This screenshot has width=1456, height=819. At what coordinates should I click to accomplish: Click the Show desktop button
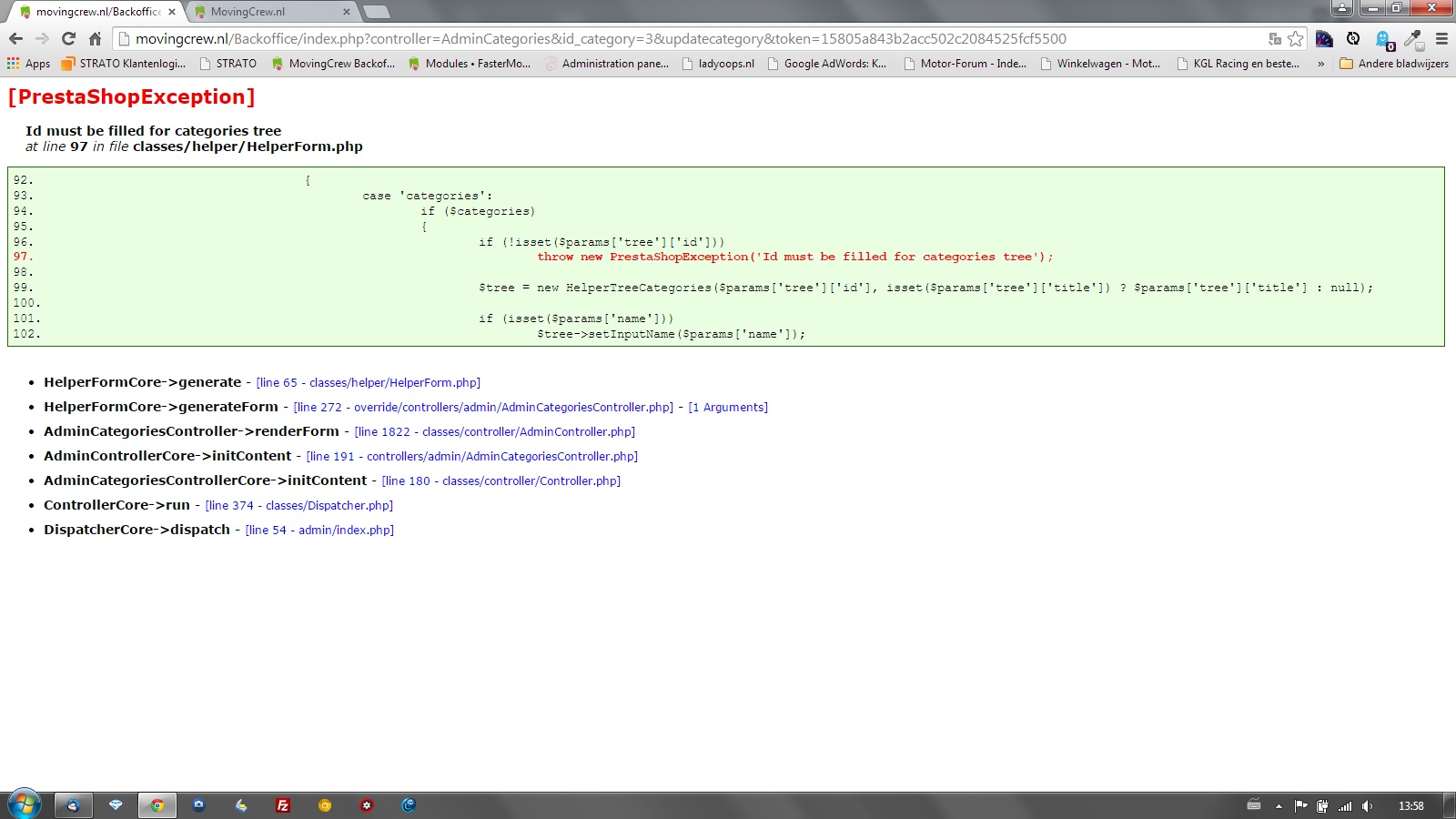click(x=1450, y=805)
